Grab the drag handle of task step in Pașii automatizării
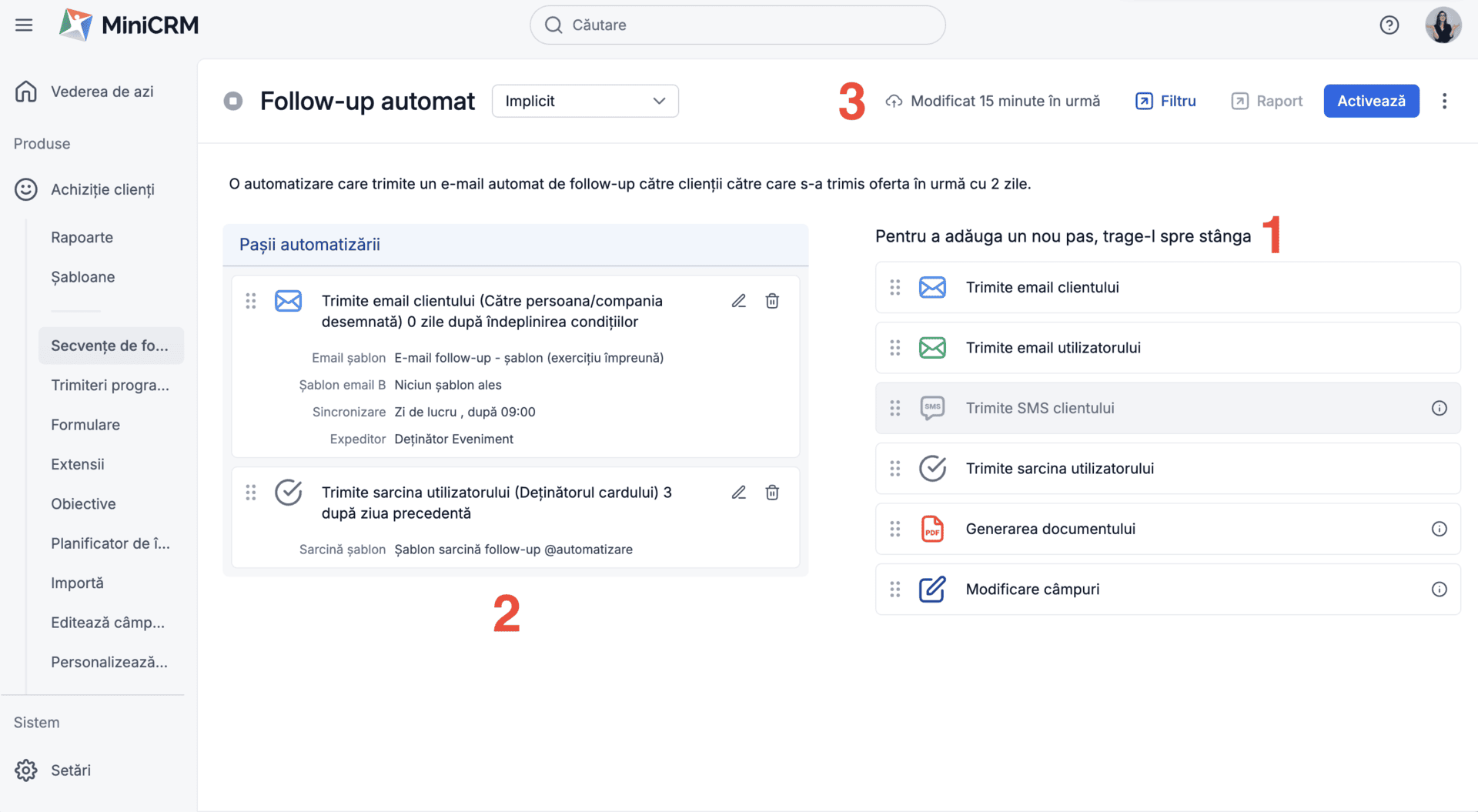 tap(251, 493)
